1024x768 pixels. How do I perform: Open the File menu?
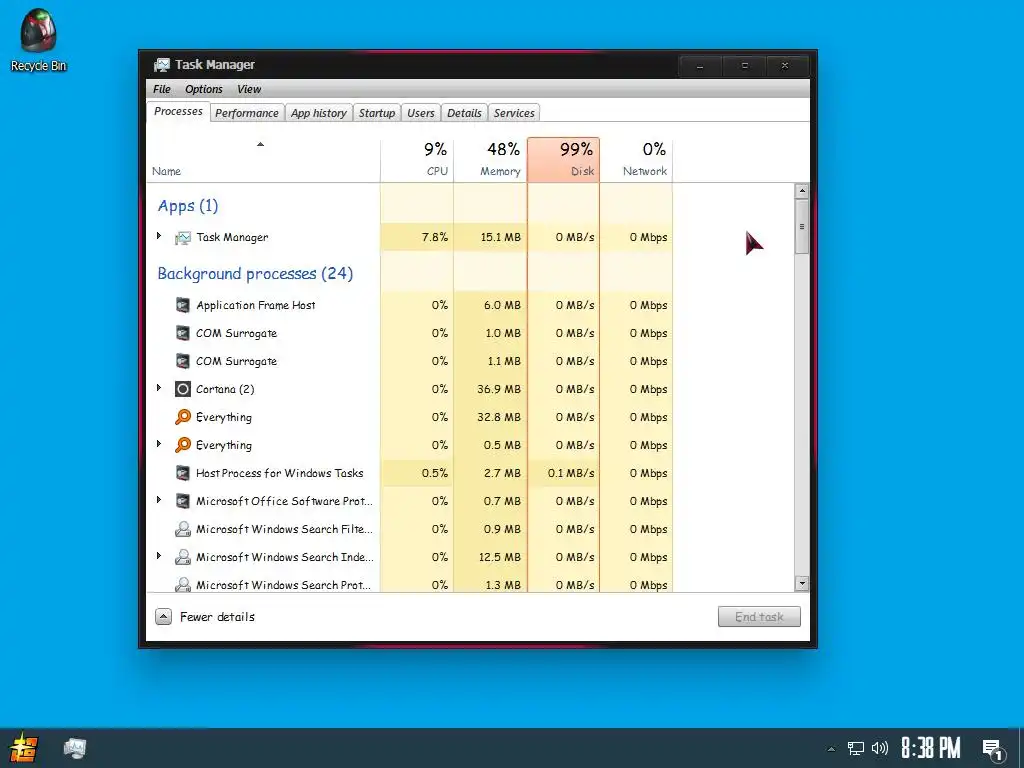162,89
